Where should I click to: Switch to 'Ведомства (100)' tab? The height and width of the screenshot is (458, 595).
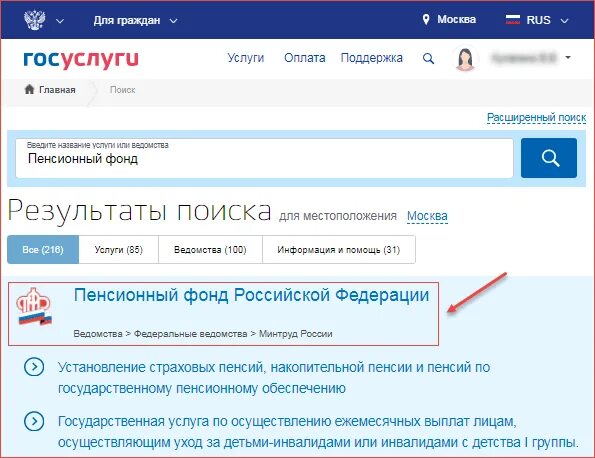(210, 250)
